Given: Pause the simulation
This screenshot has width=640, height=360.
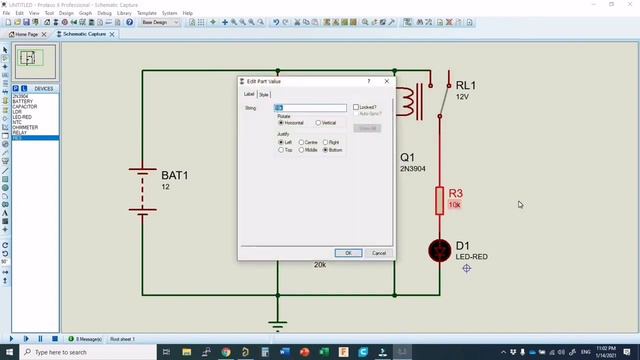Looking at the screenshot, I should (40, 339).
